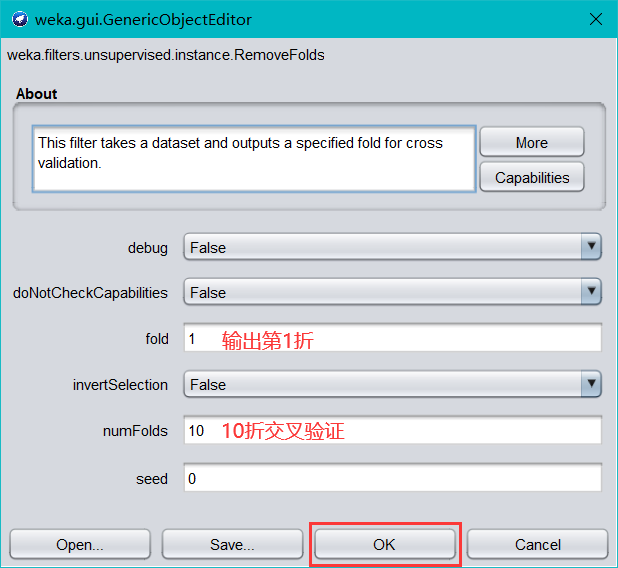The image size is (618, 568).
Task: Open More information about filter
Action: click(532, 142)
